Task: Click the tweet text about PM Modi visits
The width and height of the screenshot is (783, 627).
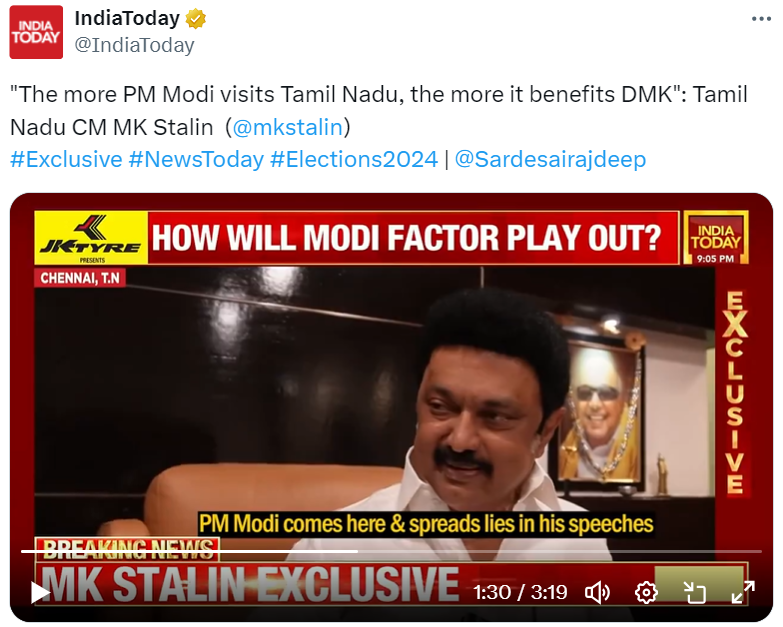Action: [x=379, y=111]
